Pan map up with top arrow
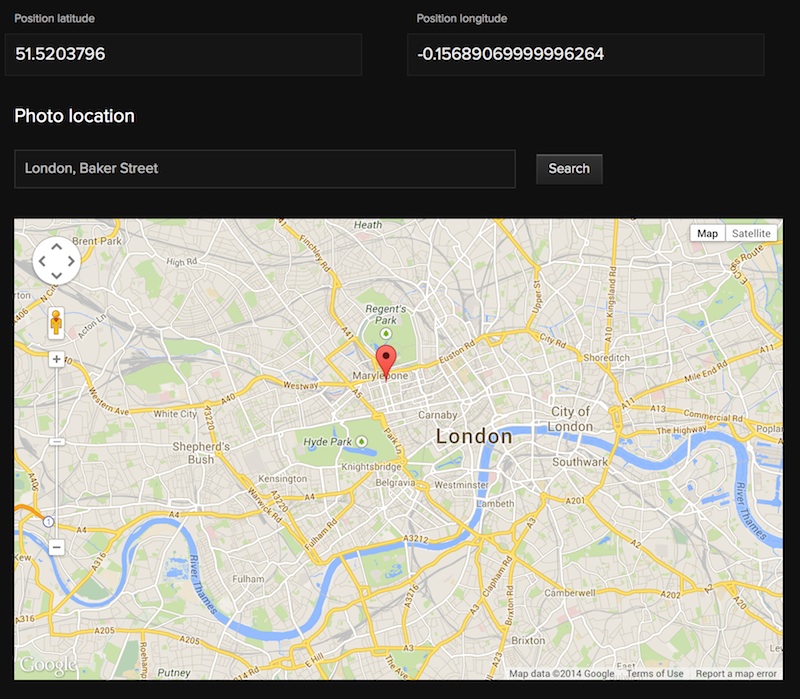This screenshot has width=800, height=699. 57,246
